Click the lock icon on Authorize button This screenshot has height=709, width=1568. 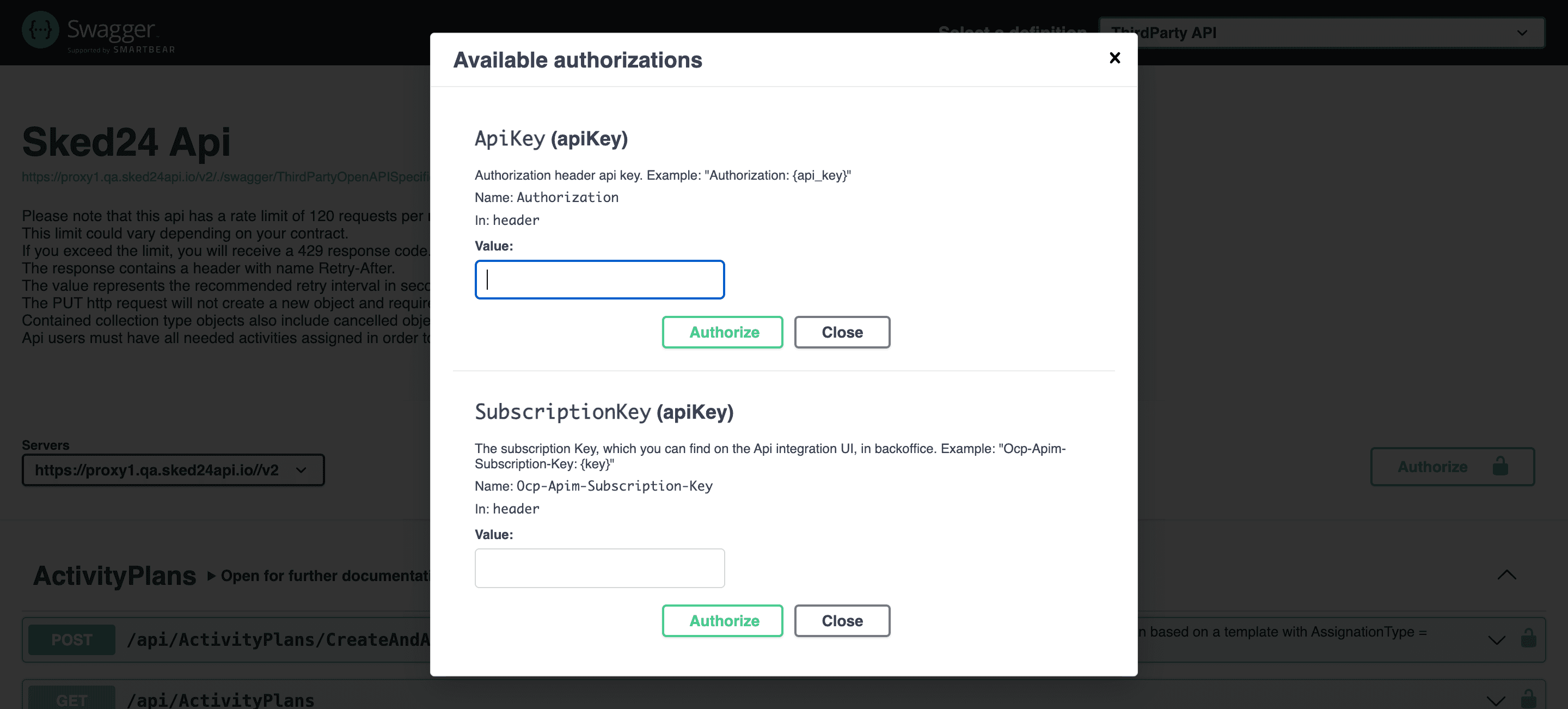pyautogui.click(x=1500, y=466)
